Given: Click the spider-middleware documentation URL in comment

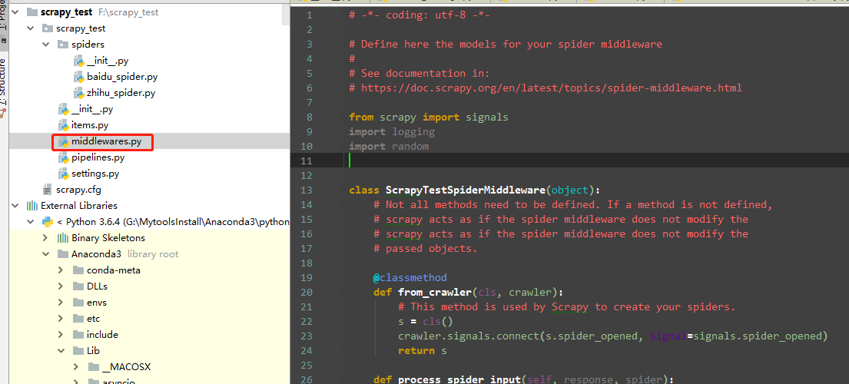Looking at the screenshot, I should [551, 88].
